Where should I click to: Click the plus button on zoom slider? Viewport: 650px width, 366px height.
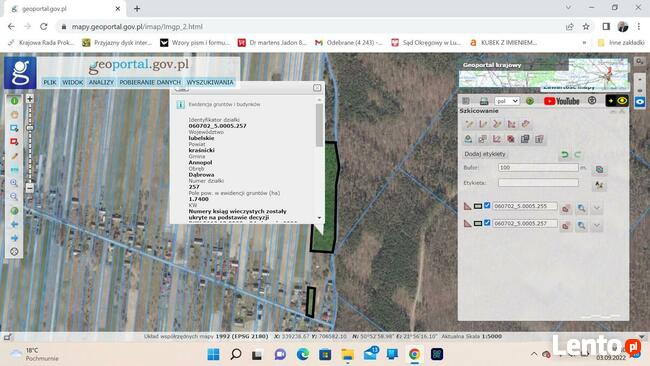tap(30, 99)
